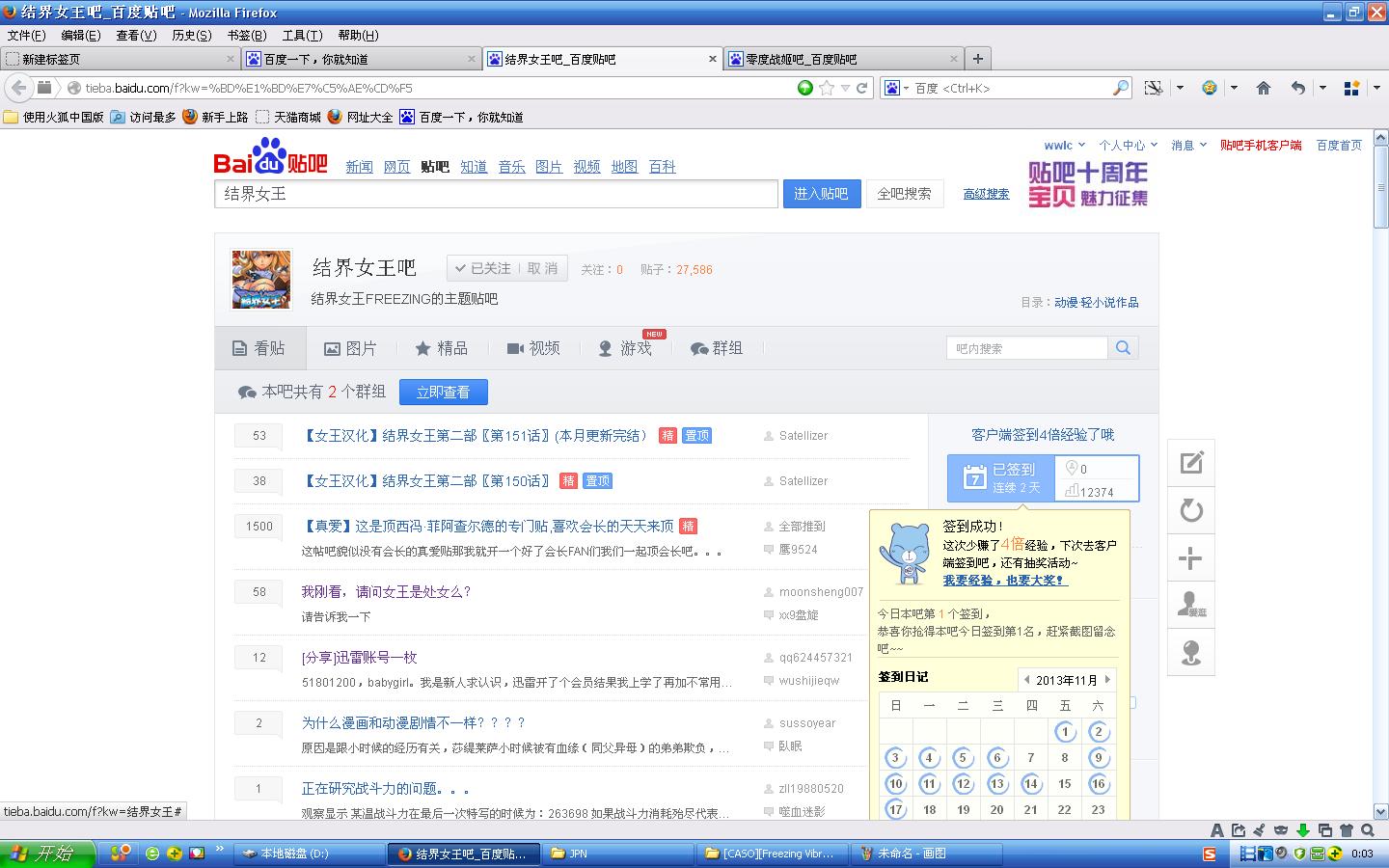
Task: Open the 我要经验，也要大奖 link
Action: click(x=1003, y=581)
